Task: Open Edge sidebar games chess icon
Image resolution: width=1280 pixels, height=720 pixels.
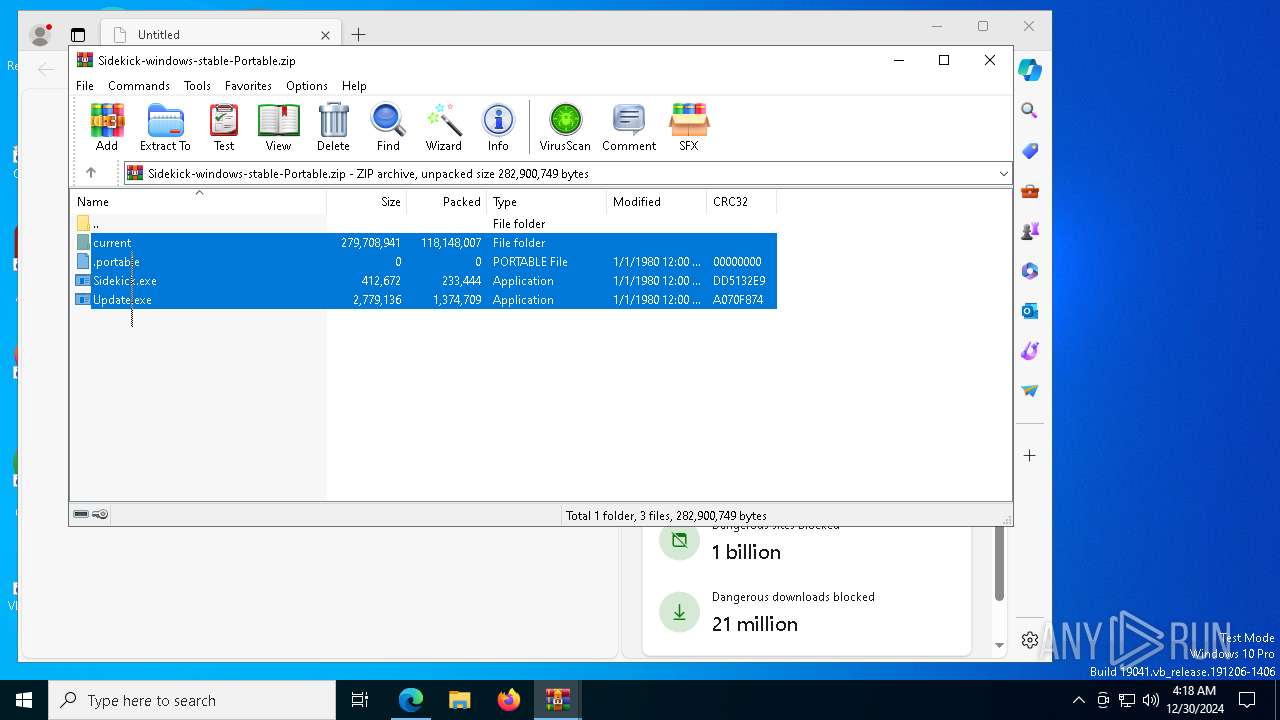Action: [1029, 231]
